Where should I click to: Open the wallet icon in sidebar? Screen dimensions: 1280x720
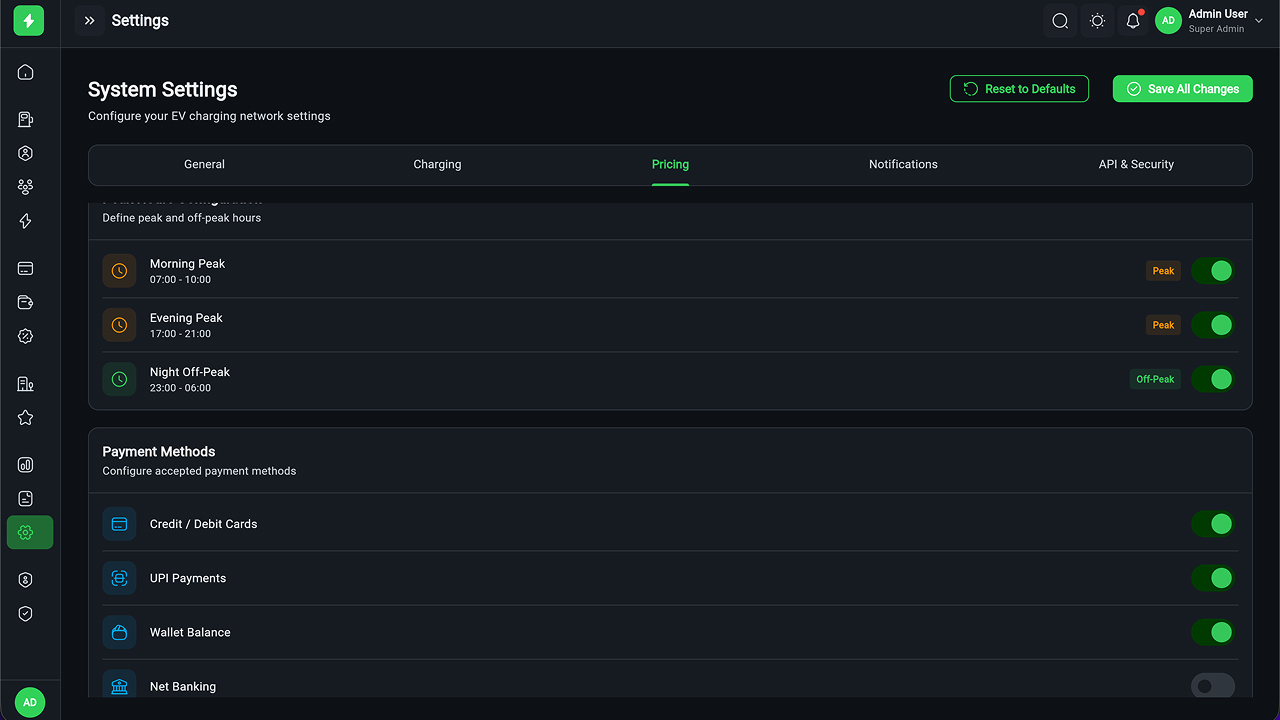(26, 303)
